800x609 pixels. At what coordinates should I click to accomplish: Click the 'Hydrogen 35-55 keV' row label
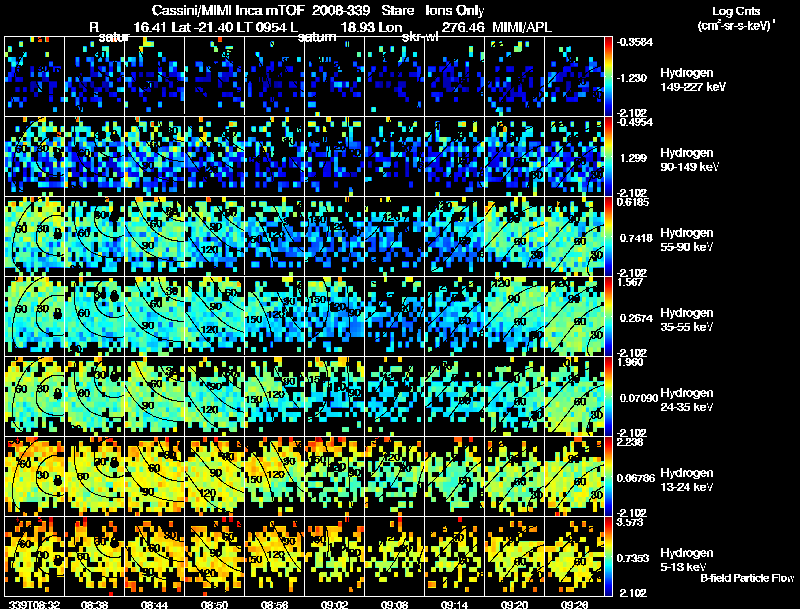pyautogui.click(x=686, y=320)
